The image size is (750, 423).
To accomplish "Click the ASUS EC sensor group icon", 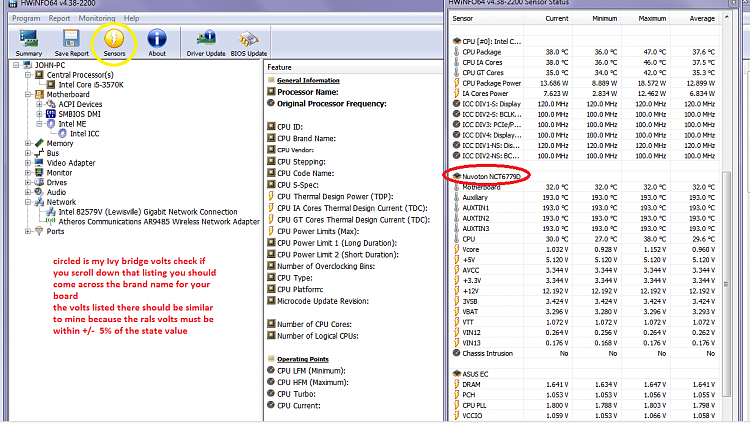I will click(x=457, y=374).
